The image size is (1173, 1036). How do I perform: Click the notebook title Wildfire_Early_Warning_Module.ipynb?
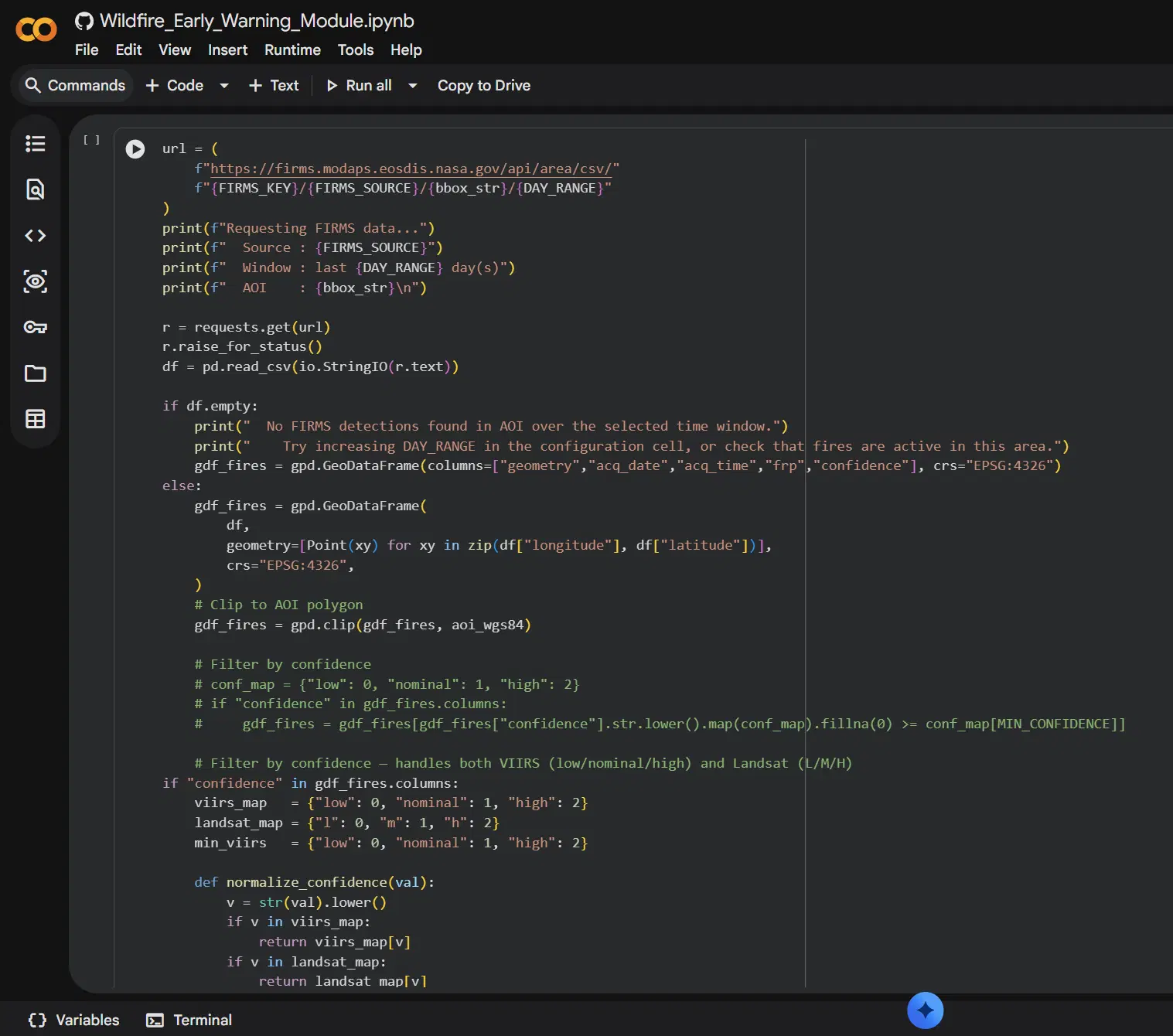257,21
